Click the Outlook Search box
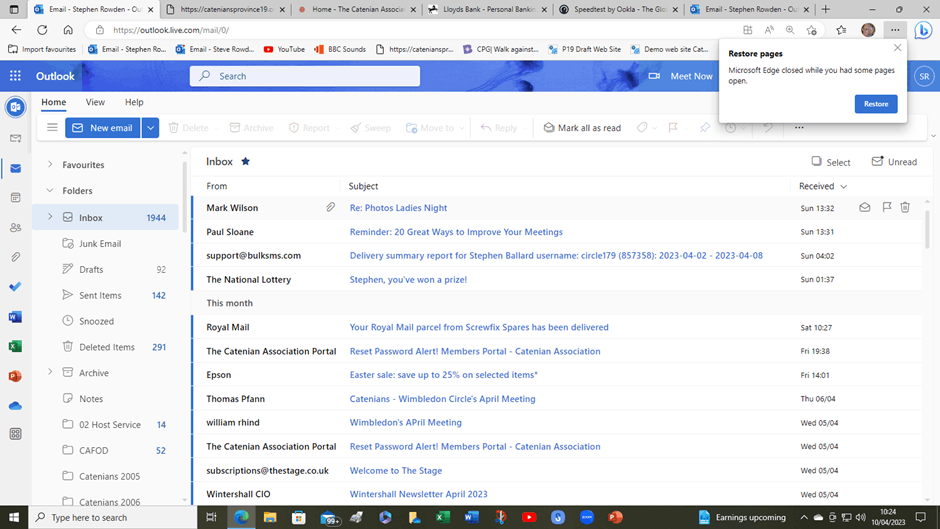The width and height of the screenshot is (940, 529). (x=305, y=76)
